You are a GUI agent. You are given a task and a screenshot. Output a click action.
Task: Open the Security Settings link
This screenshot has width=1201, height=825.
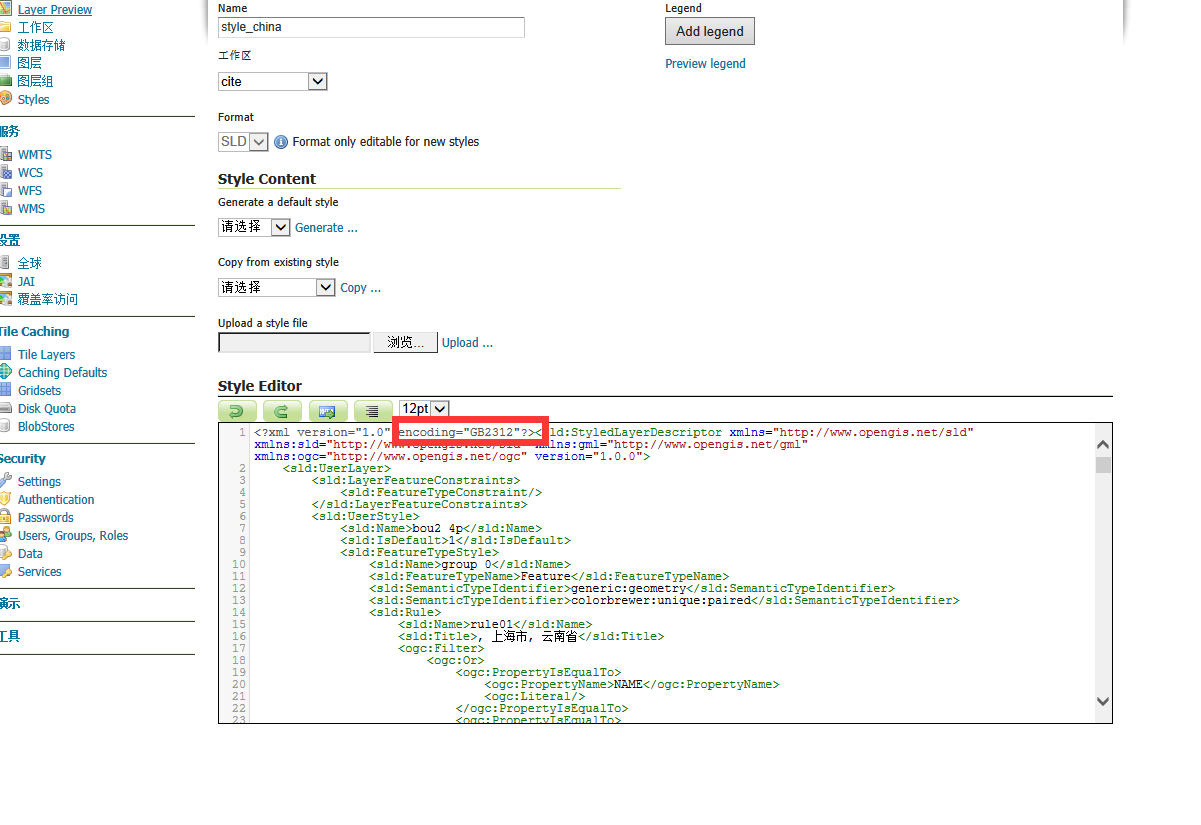coord(39,481)
